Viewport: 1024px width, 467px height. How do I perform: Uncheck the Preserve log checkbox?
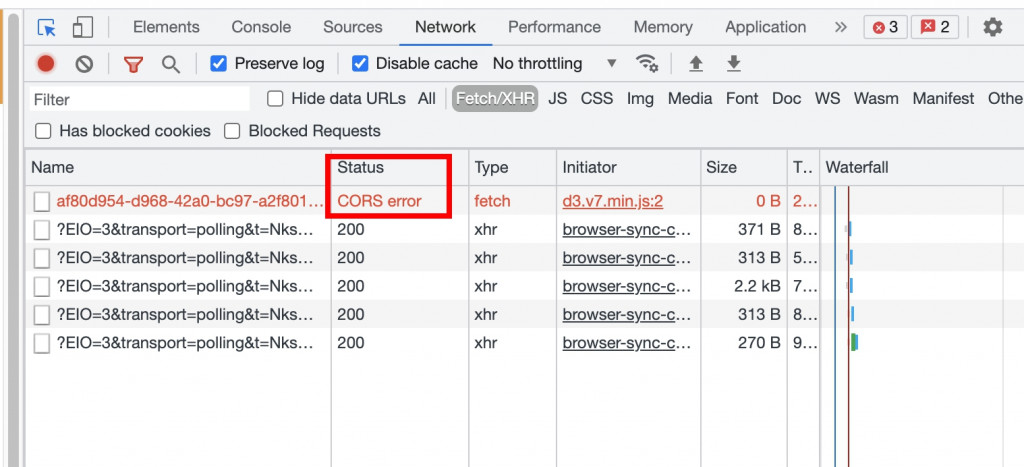pos(219,64)
